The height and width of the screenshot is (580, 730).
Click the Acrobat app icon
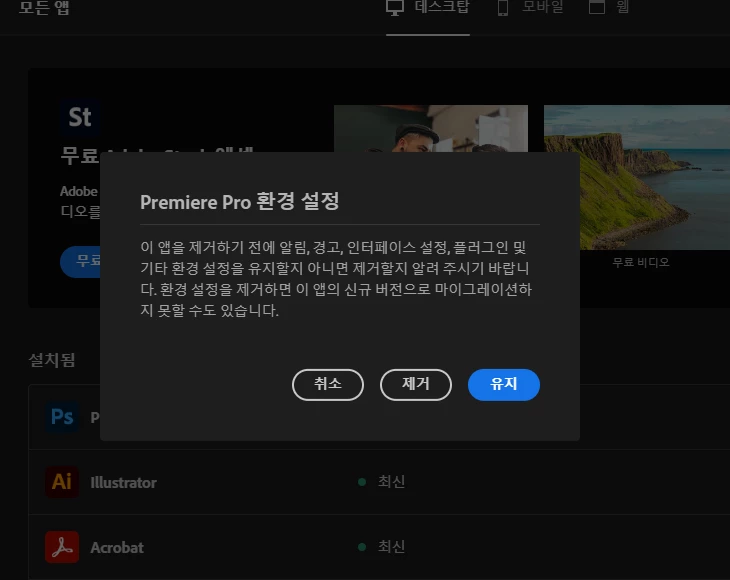(62, 547)
